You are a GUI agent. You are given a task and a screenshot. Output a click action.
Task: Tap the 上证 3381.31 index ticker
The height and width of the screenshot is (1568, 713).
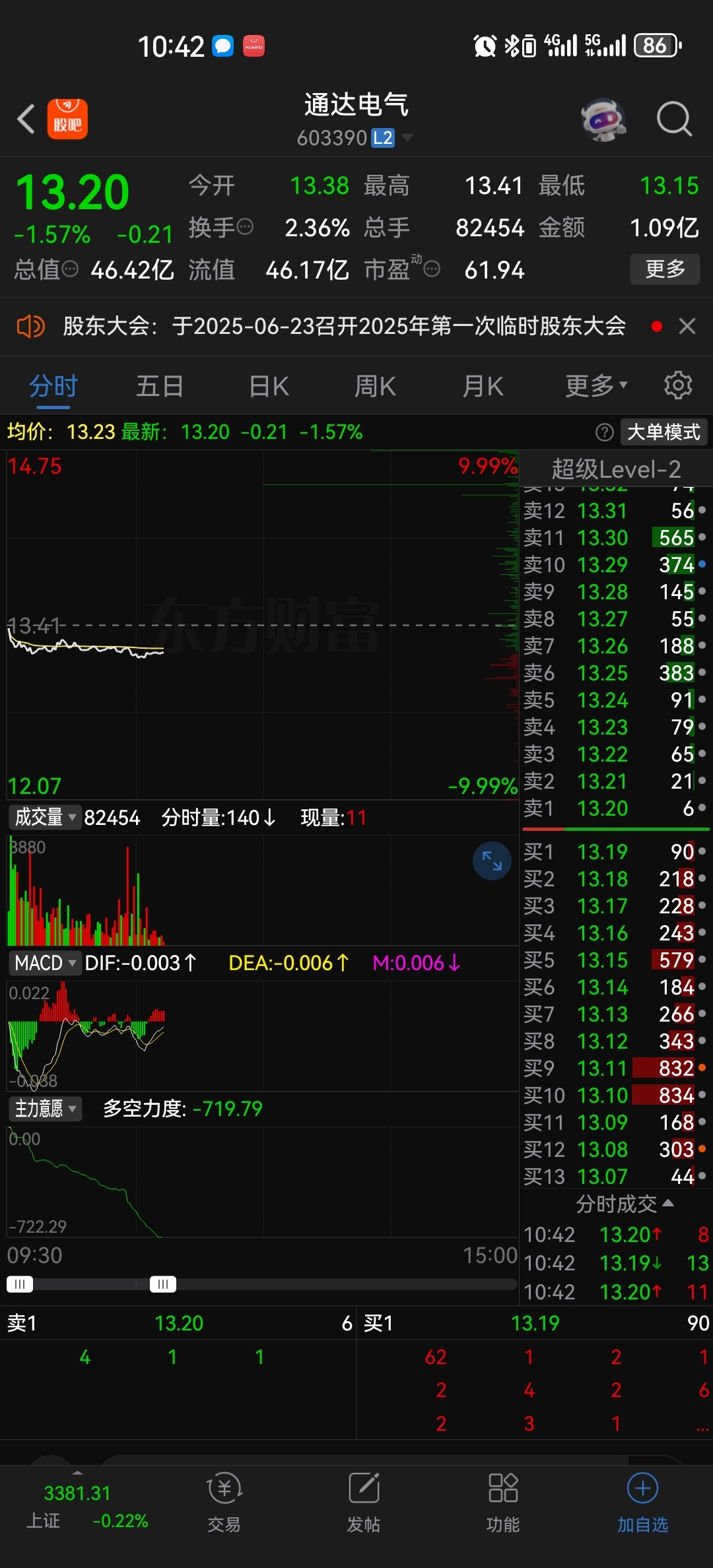point(87,1507)
